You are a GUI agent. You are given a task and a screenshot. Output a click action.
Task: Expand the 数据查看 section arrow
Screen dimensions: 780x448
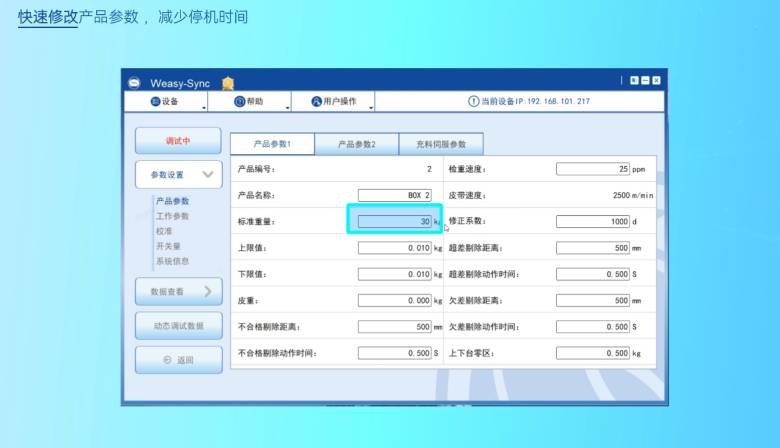208,292
